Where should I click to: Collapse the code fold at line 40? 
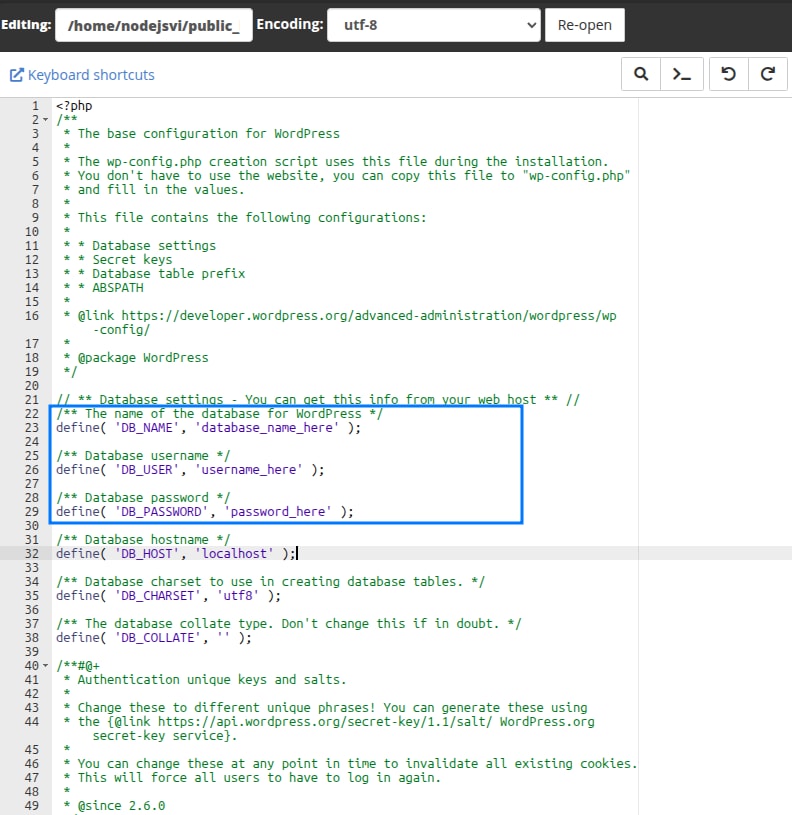point(45,666)
